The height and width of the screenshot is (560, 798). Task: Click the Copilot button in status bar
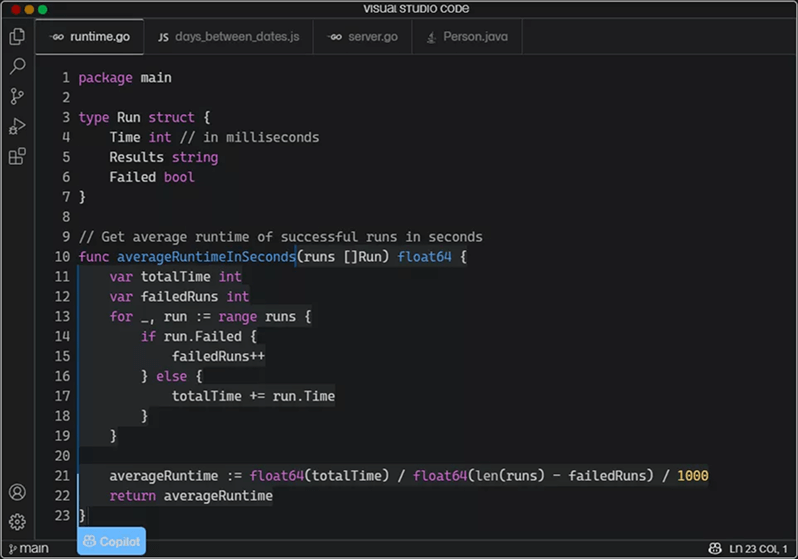pyautogui.click(x=111, y=542)
